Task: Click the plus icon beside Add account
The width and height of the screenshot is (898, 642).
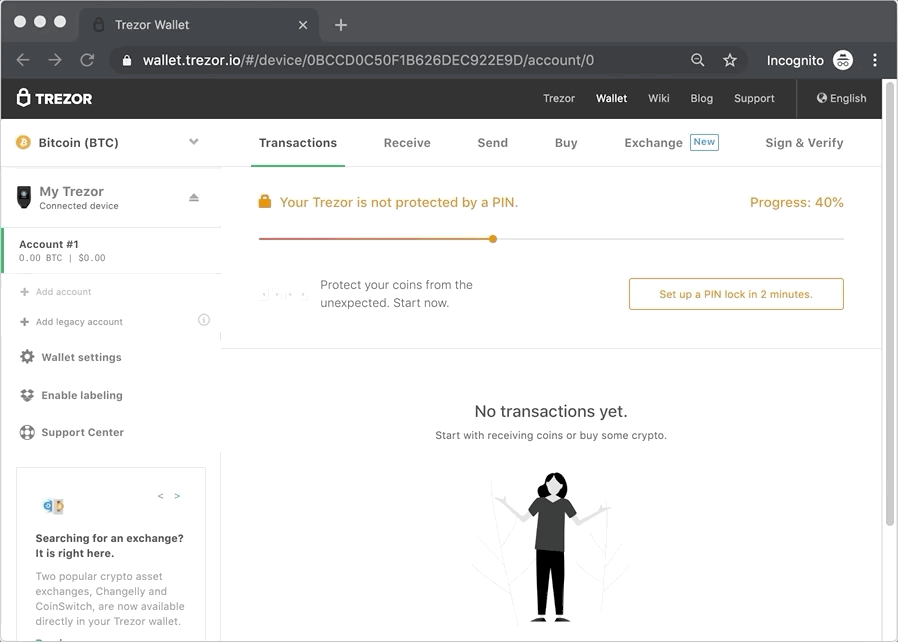Action: pos(25,292)
